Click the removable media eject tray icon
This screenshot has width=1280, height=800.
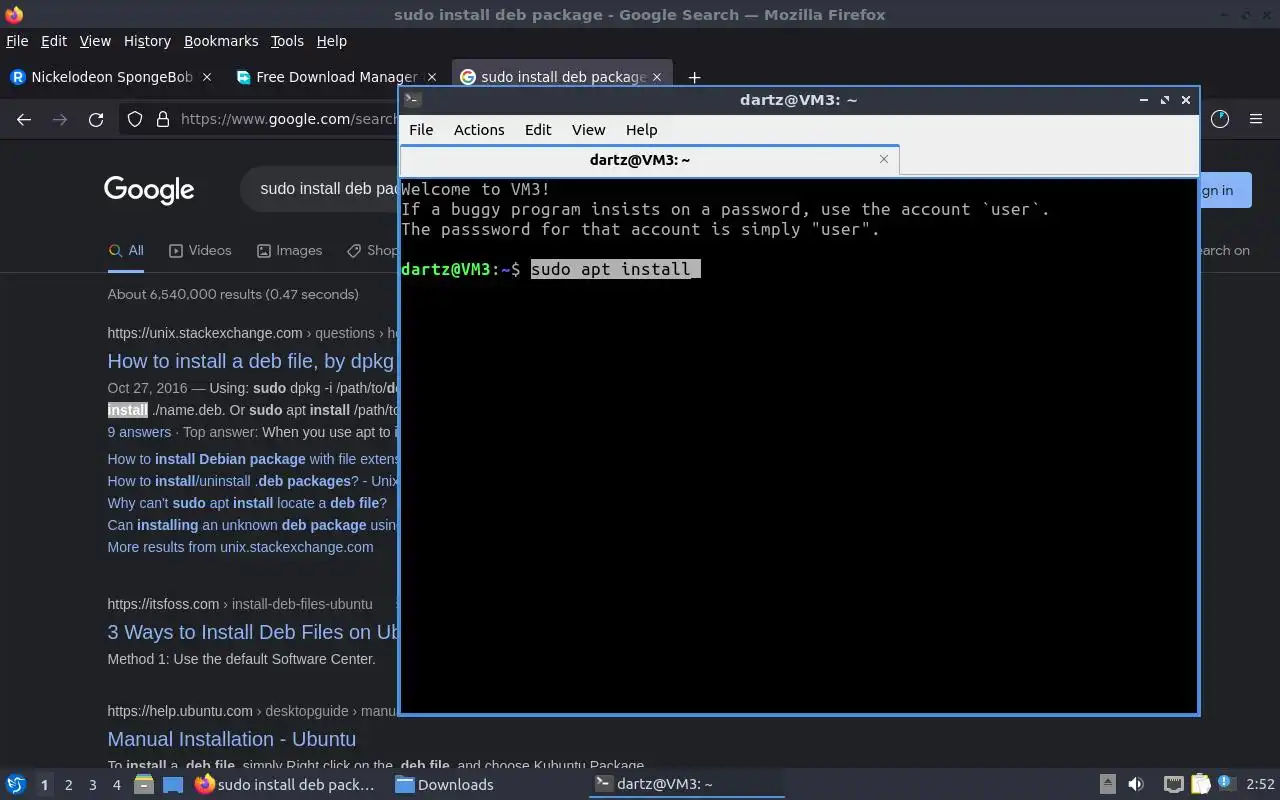pos(1107,784)
